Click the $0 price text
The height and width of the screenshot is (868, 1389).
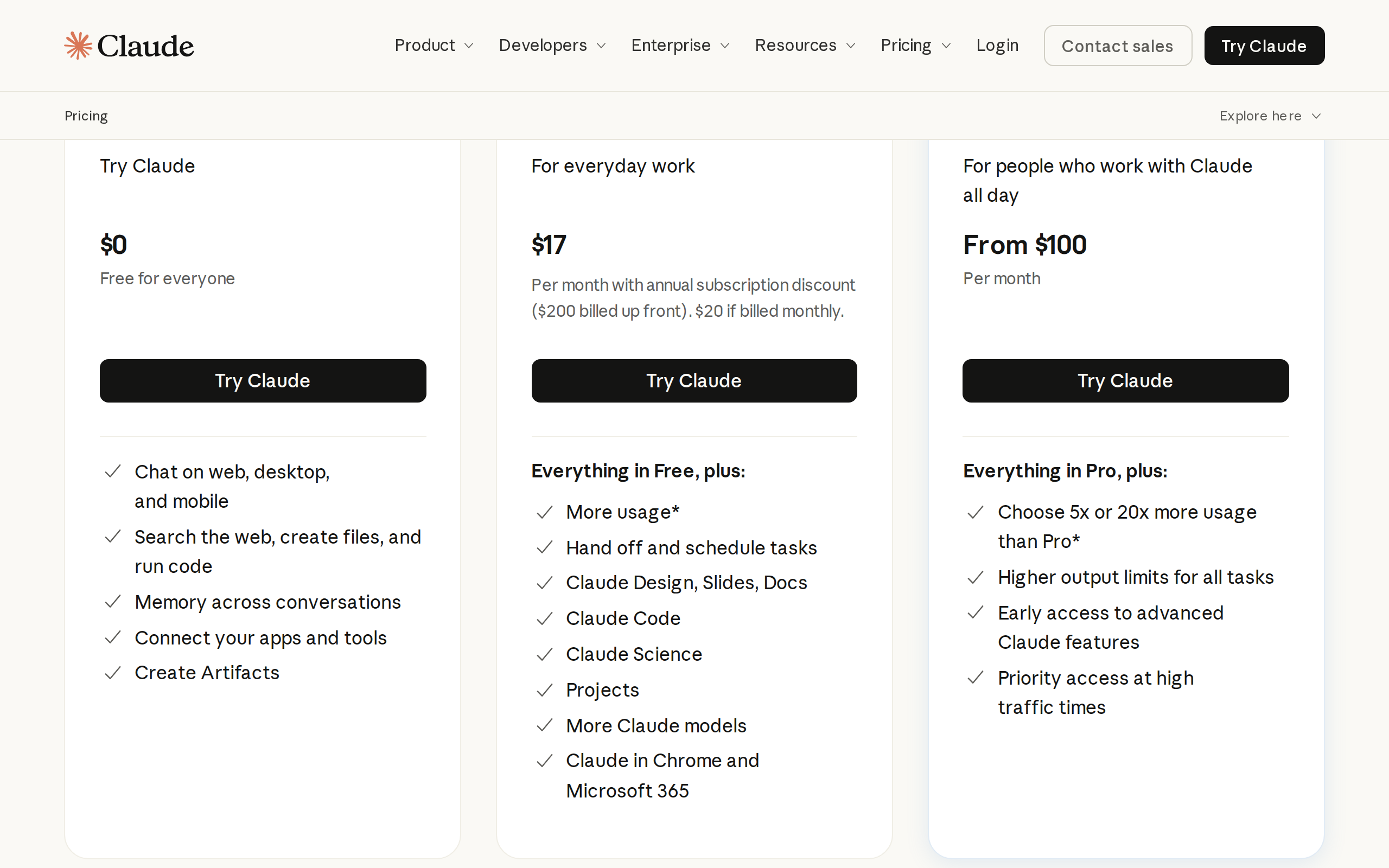[113, 245]
